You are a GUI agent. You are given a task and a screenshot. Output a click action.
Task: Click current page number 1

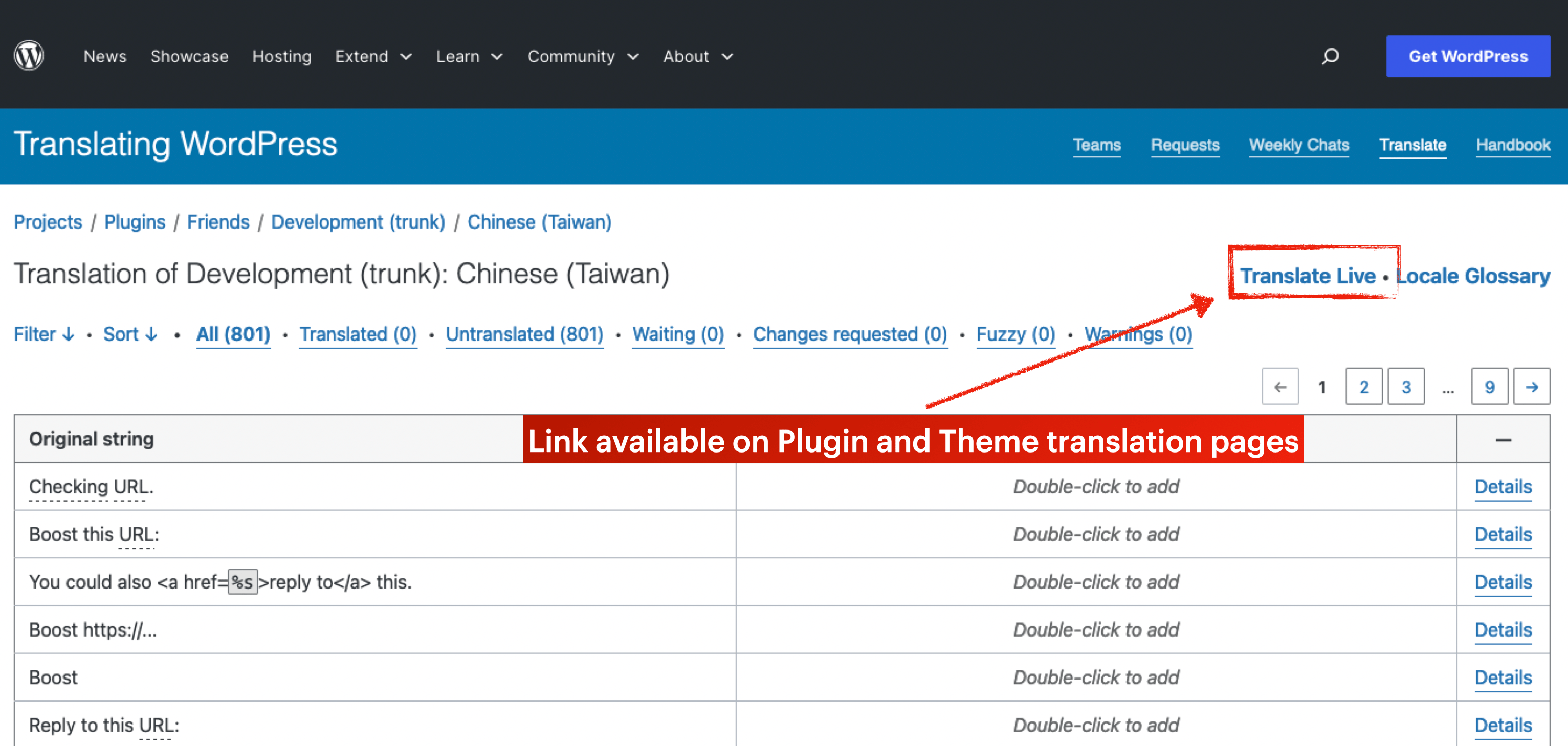click(x=1321, y=388)
